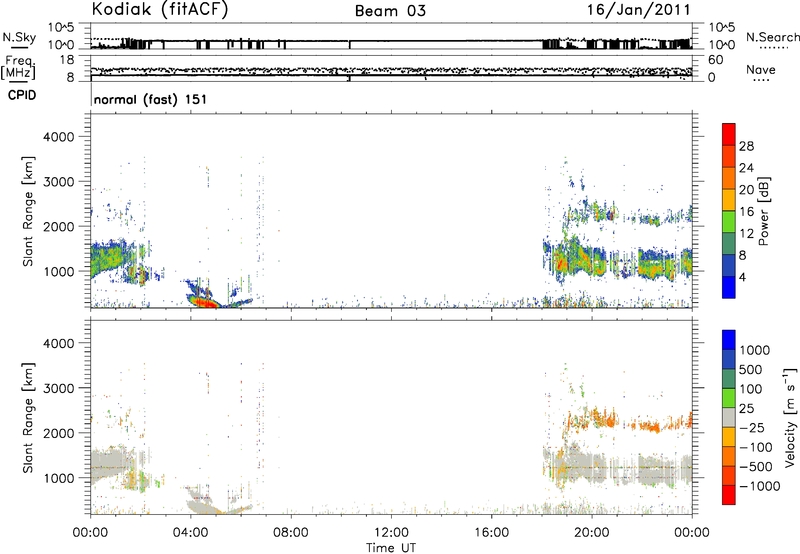800x554 pixels.
Task: Click the blue bottom segment of the Power colorbar
Action: pos(729,287)
